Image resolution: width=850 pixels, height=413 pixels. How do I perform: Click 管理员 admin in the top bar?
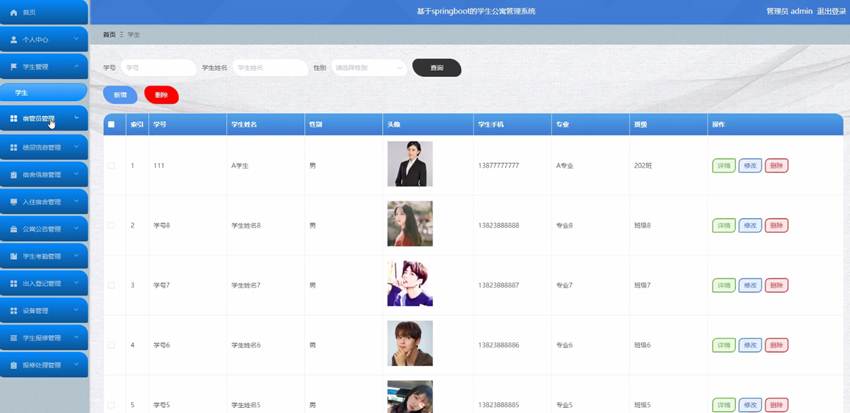click(789, 11)
